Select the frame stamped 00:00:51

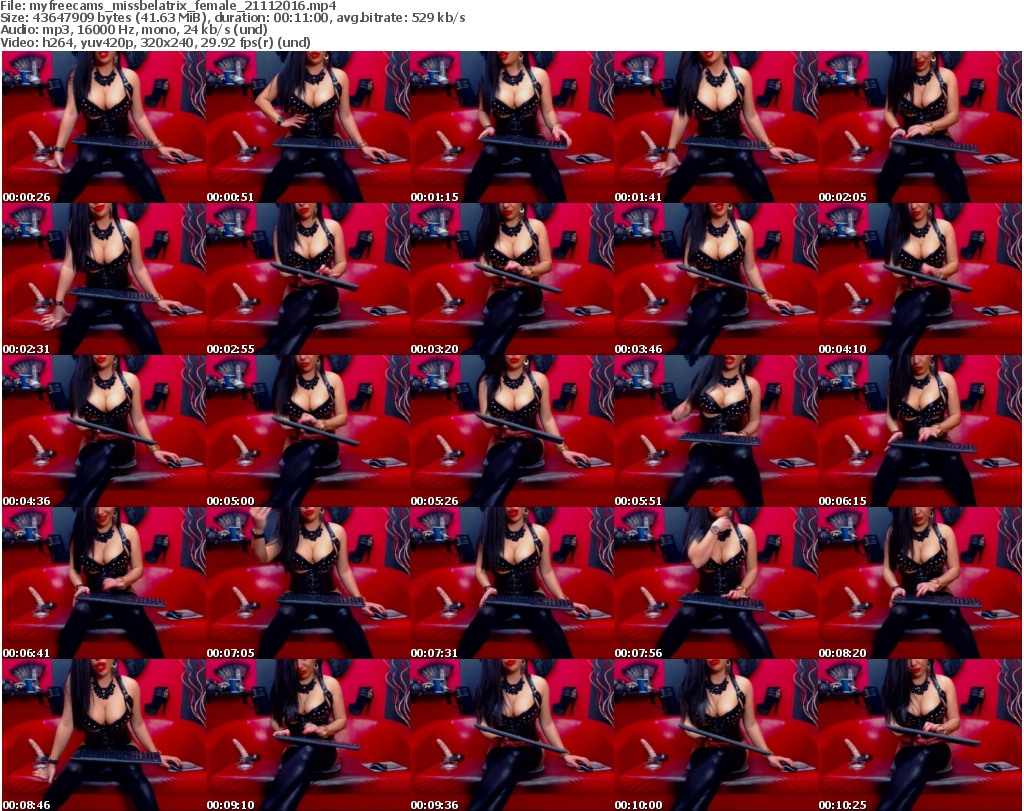[x=308, y=127]
